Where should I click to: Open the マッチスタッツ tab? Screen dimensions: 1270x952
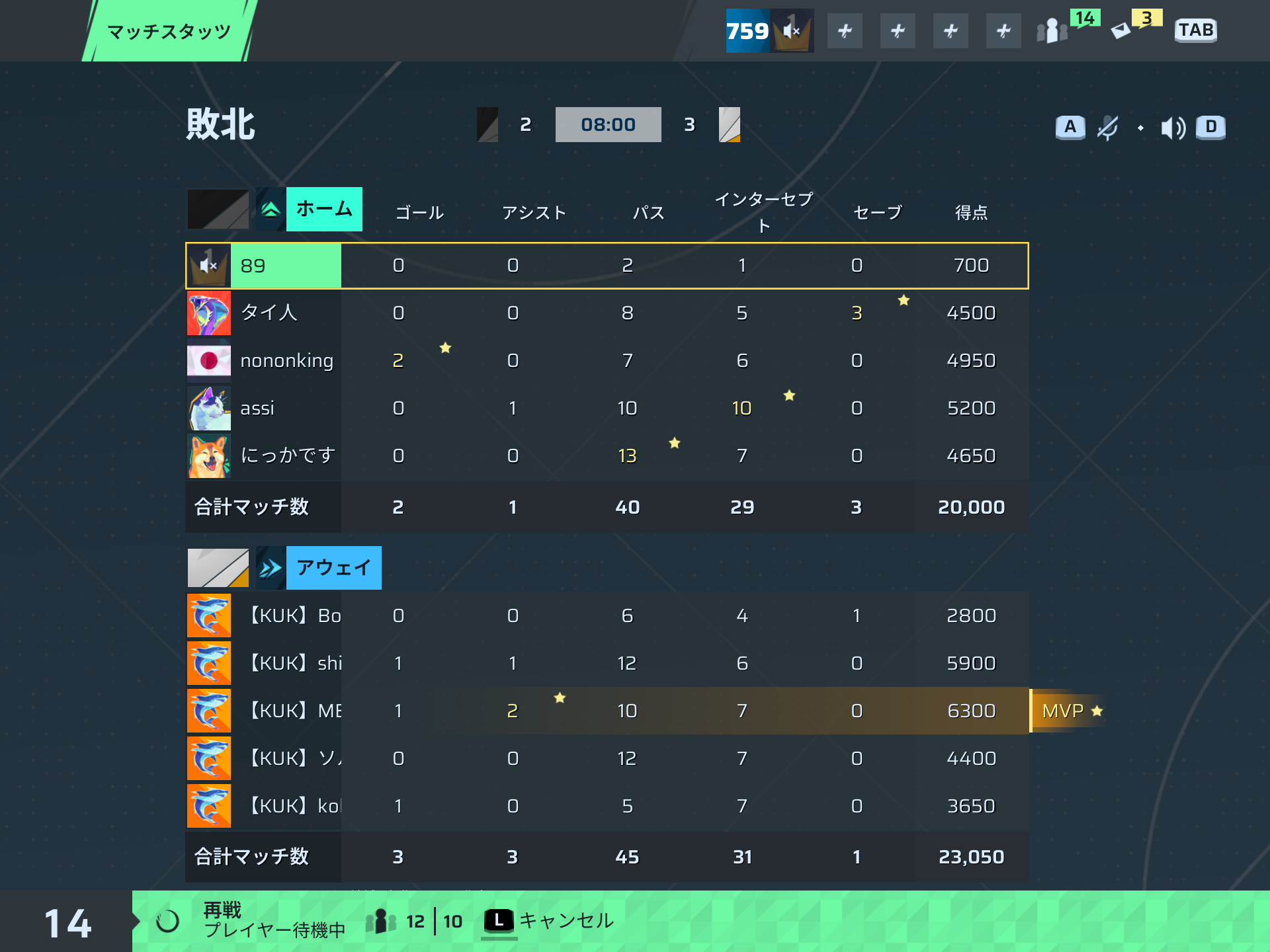[x=169, y=31]
